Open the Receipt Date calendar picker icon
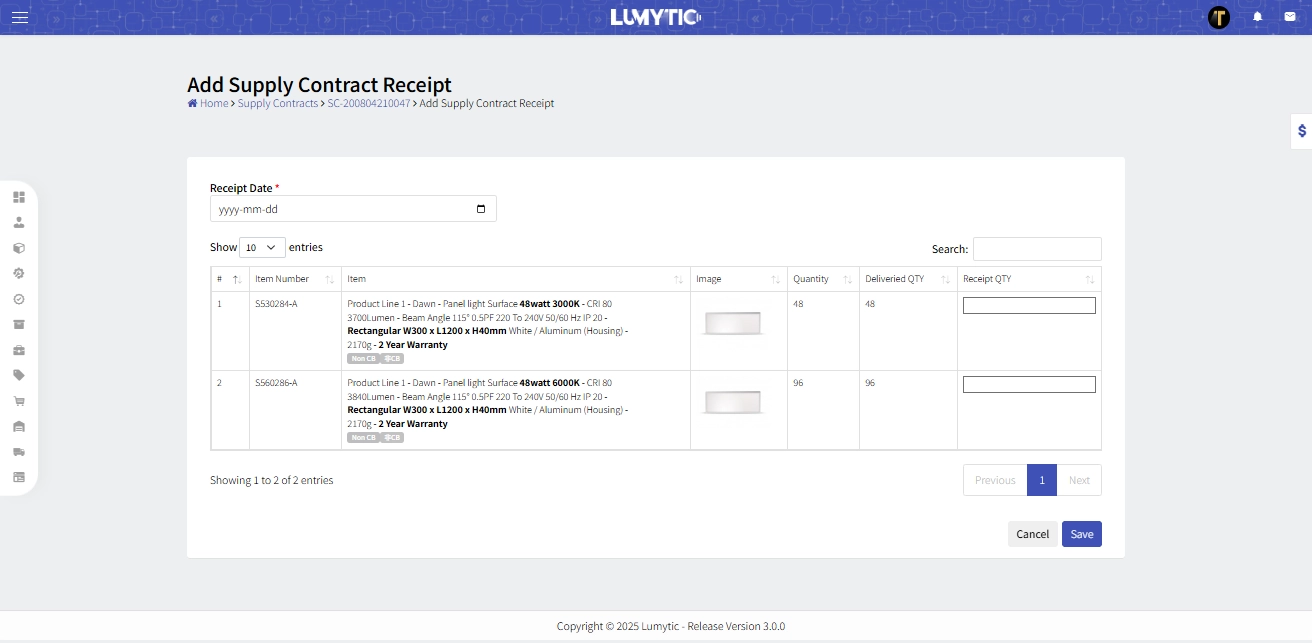The width and height of the screenshot is (1312, 643). (482, 208)
